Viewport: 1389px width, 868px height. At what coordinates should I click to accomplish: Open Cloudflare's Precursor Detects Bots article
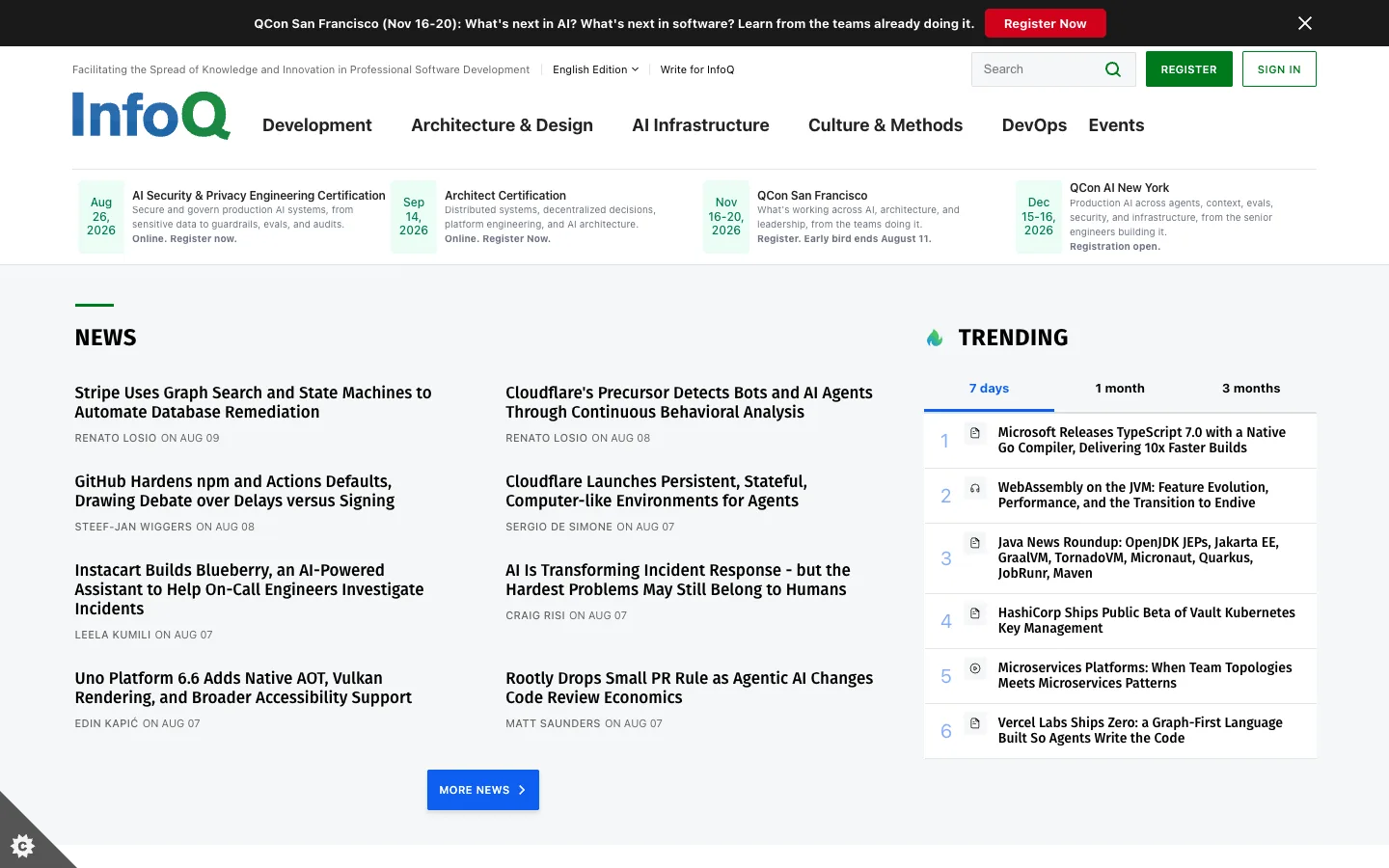pyautogui.click(x=689, y=402)
